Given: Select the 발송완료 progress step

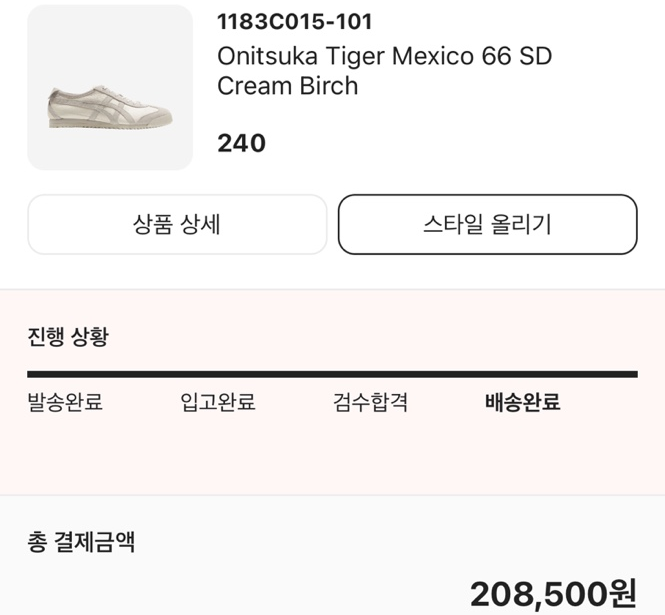Looking at the screenshot, I should 65,403.
